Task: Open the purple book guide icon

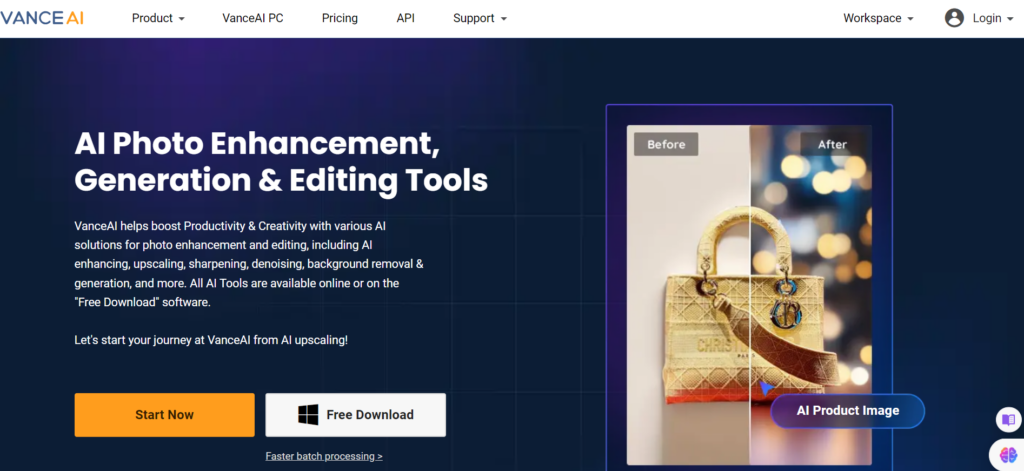Action: coord(1008,419)
